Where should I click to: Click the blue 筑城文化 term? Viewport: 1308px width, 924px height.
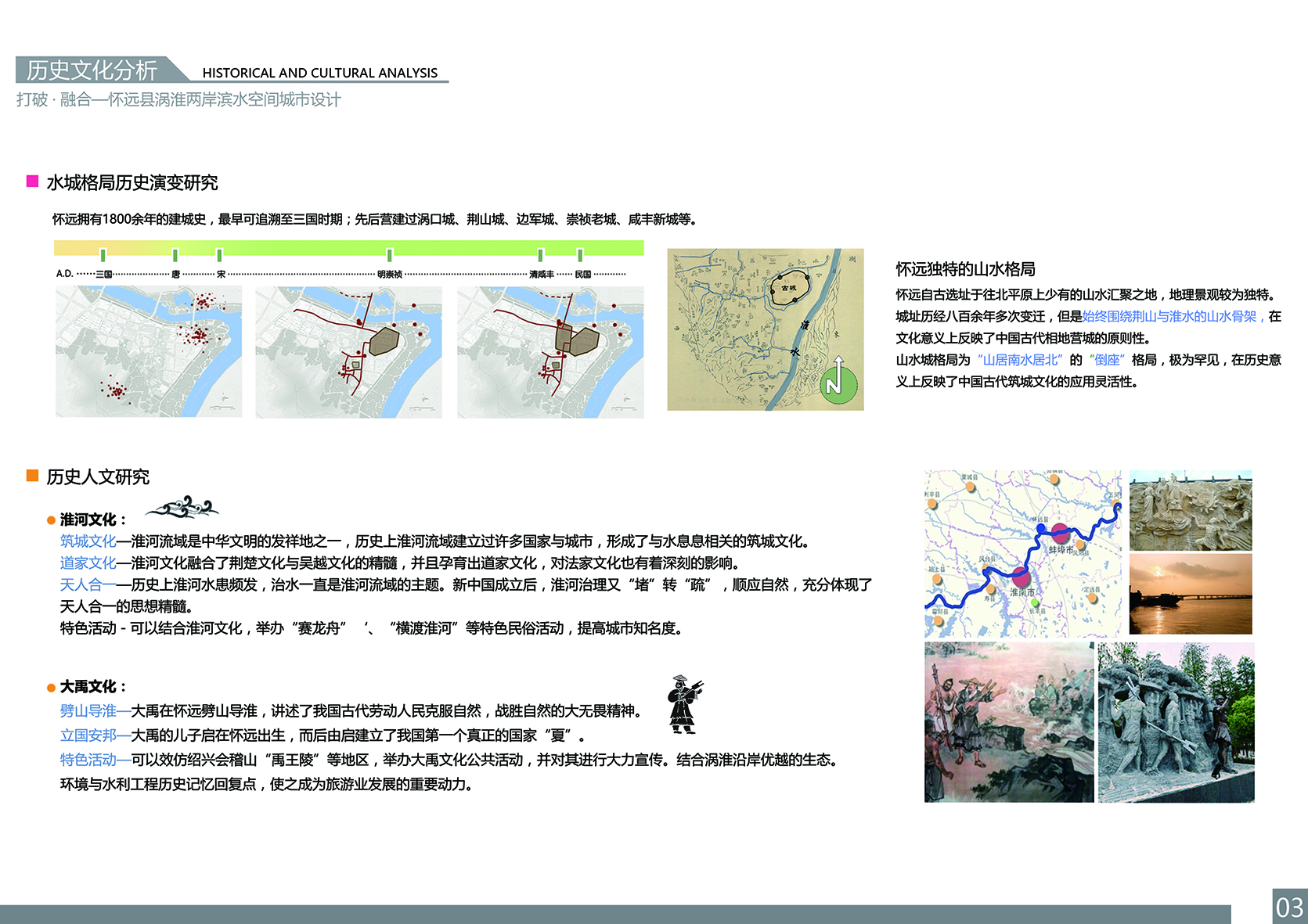(x=88, y=541)
